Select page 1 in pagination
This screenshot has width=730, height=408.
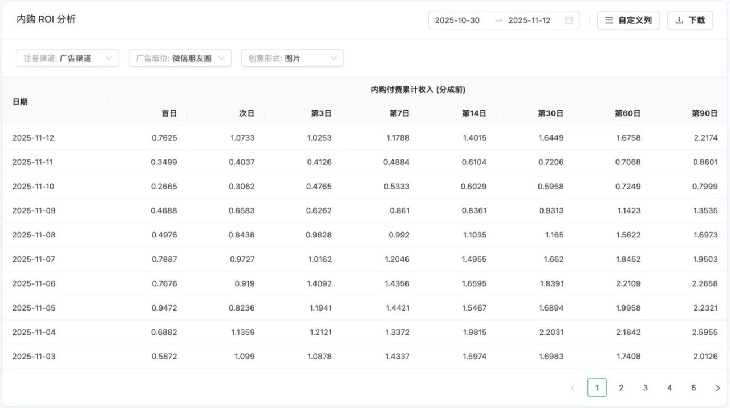pos(597,388)
